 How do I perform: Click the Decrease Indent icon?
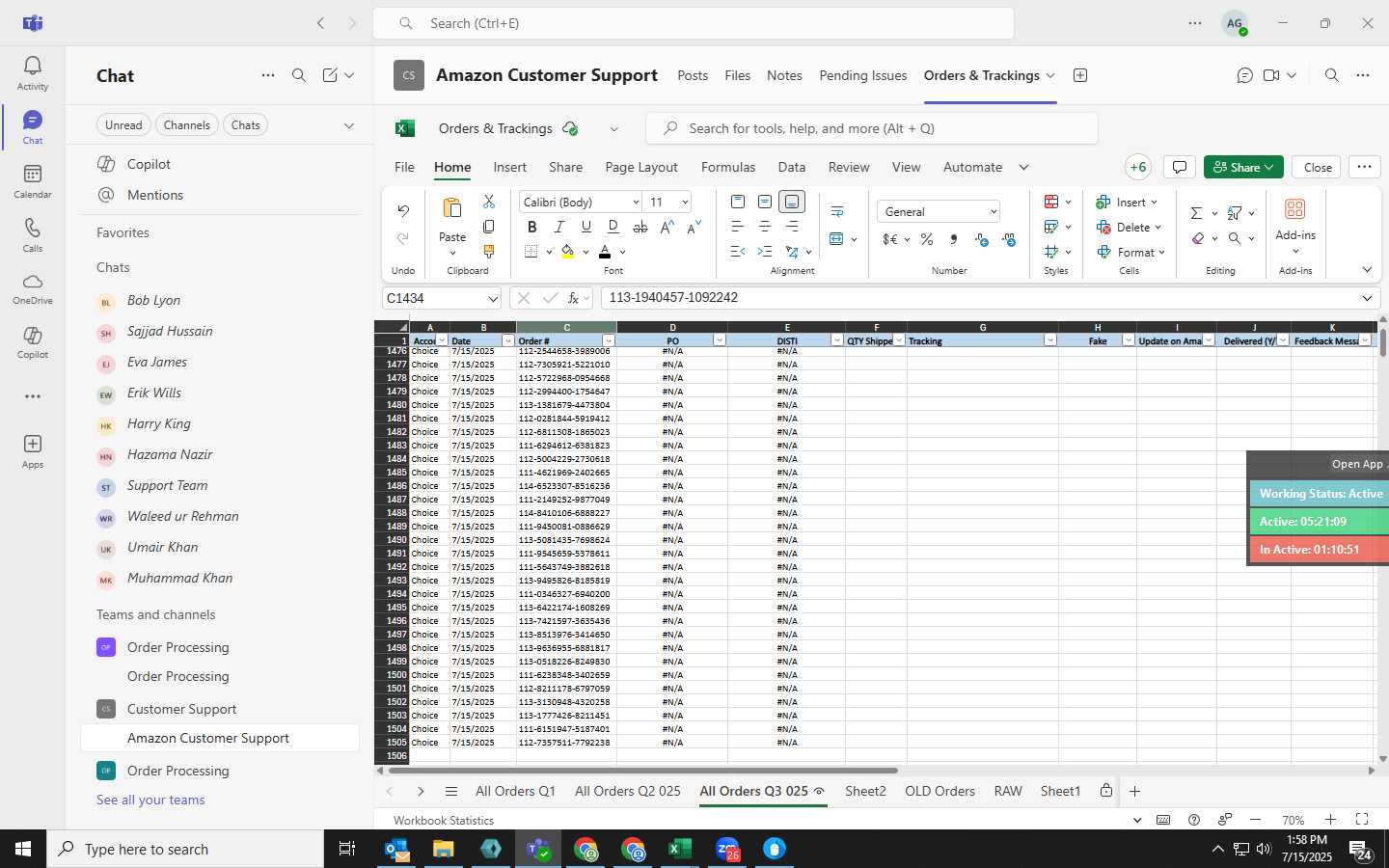point(738,252)
